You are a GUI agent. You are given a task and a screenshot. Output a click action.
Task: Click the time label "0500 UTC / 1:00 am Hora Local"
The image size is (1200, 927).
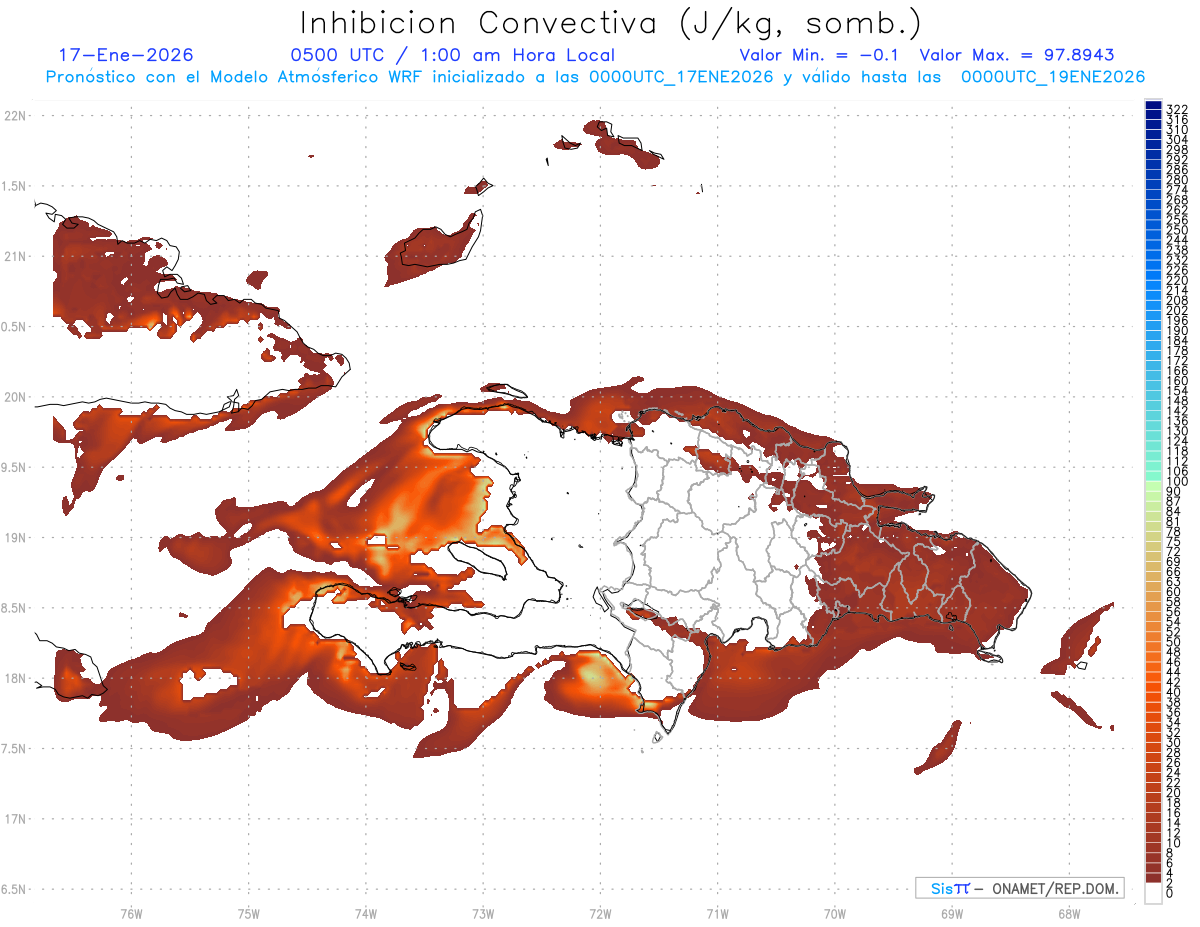coord(452,55)
